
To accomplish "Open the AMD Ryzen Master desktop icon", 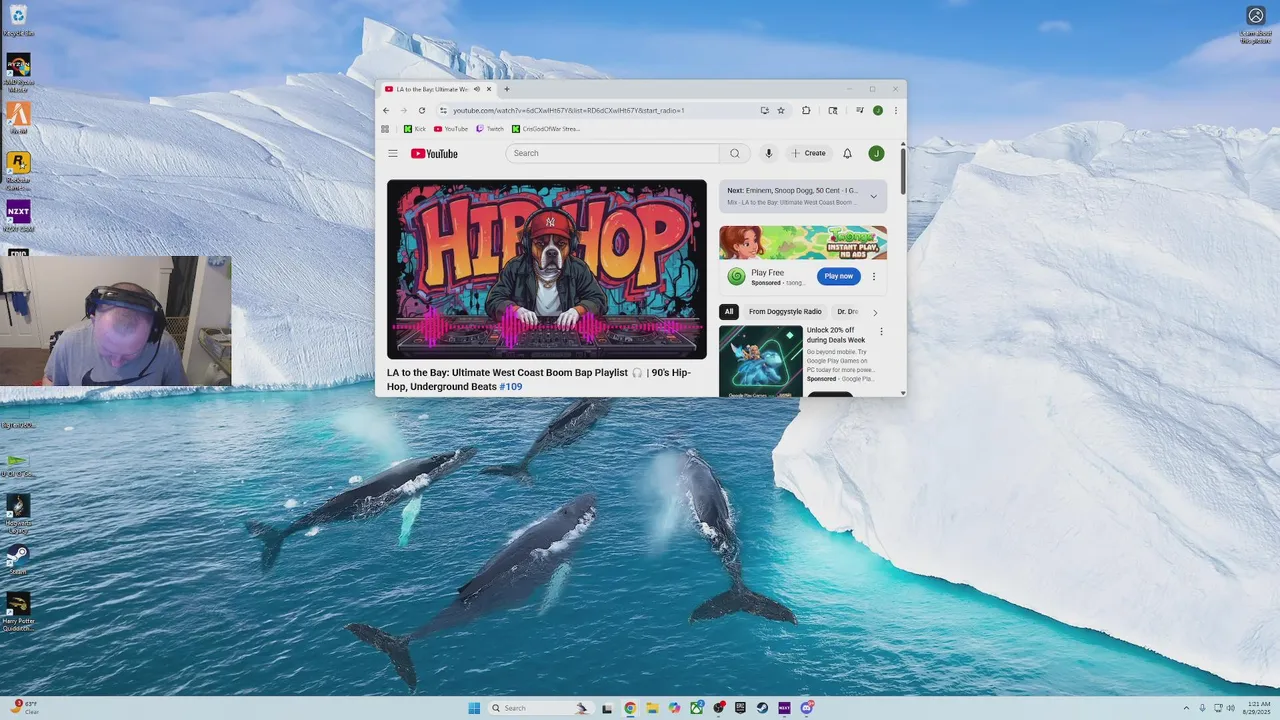I will click(x=18, y=73).
